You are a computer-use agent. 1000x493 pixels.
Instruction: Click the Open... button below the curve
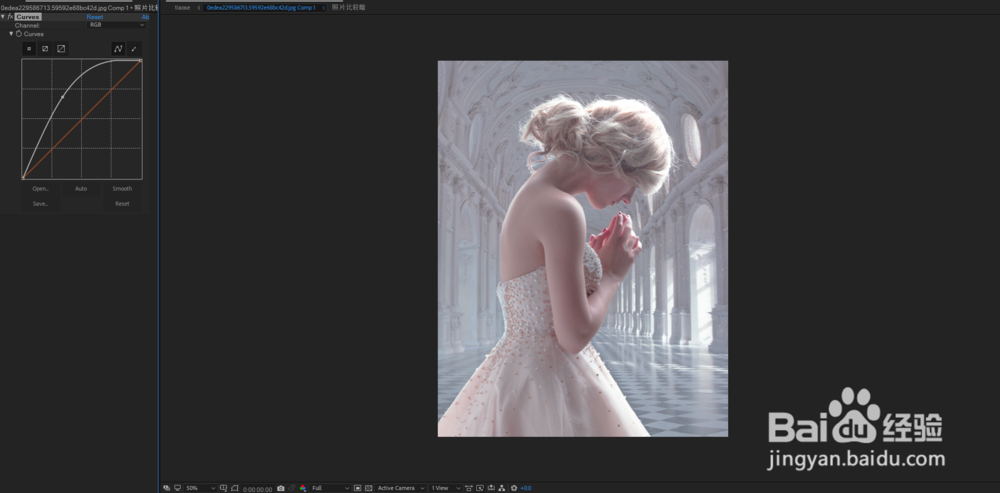click(40, 189)
